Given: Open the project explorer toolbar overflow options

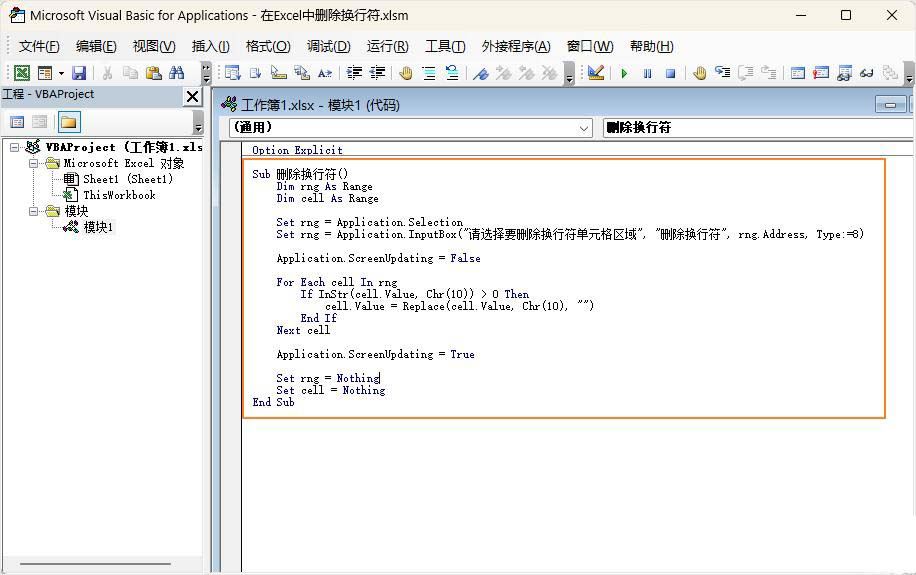Looking at the screenshot, I should (198, 122).
